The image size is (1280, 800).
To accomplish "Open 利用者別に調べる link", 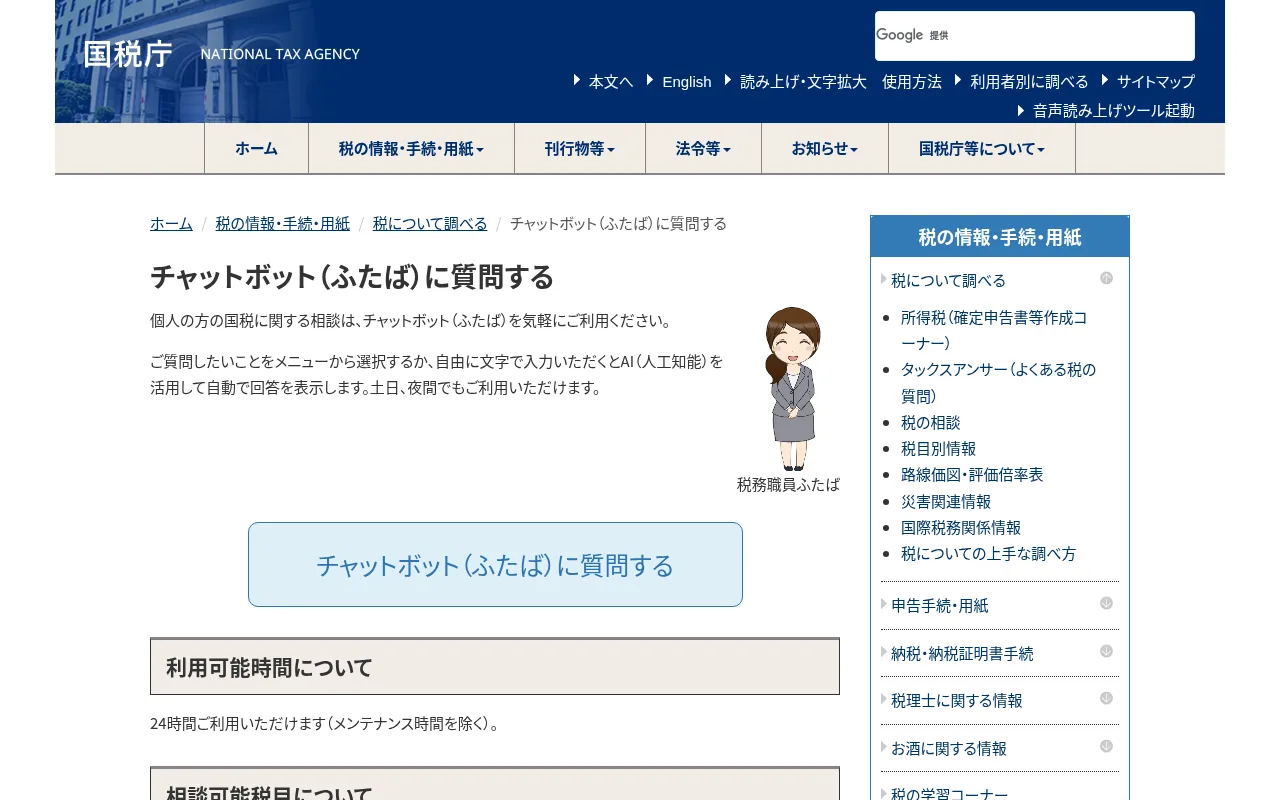I will pyautogui.click(x=1029, y=82).
